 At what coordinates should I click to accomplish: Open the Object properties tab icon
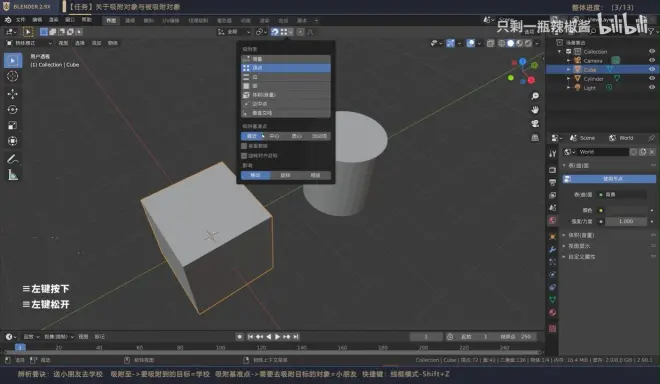[x=553, y=237]
